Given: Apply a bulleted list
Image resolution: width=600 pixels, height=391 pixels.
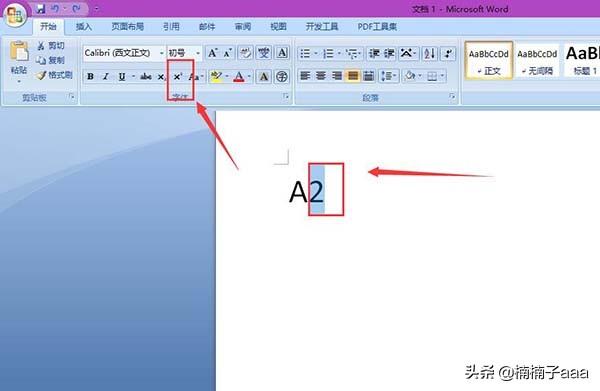Looking at the screenshot, I should [x=305, y=53].
